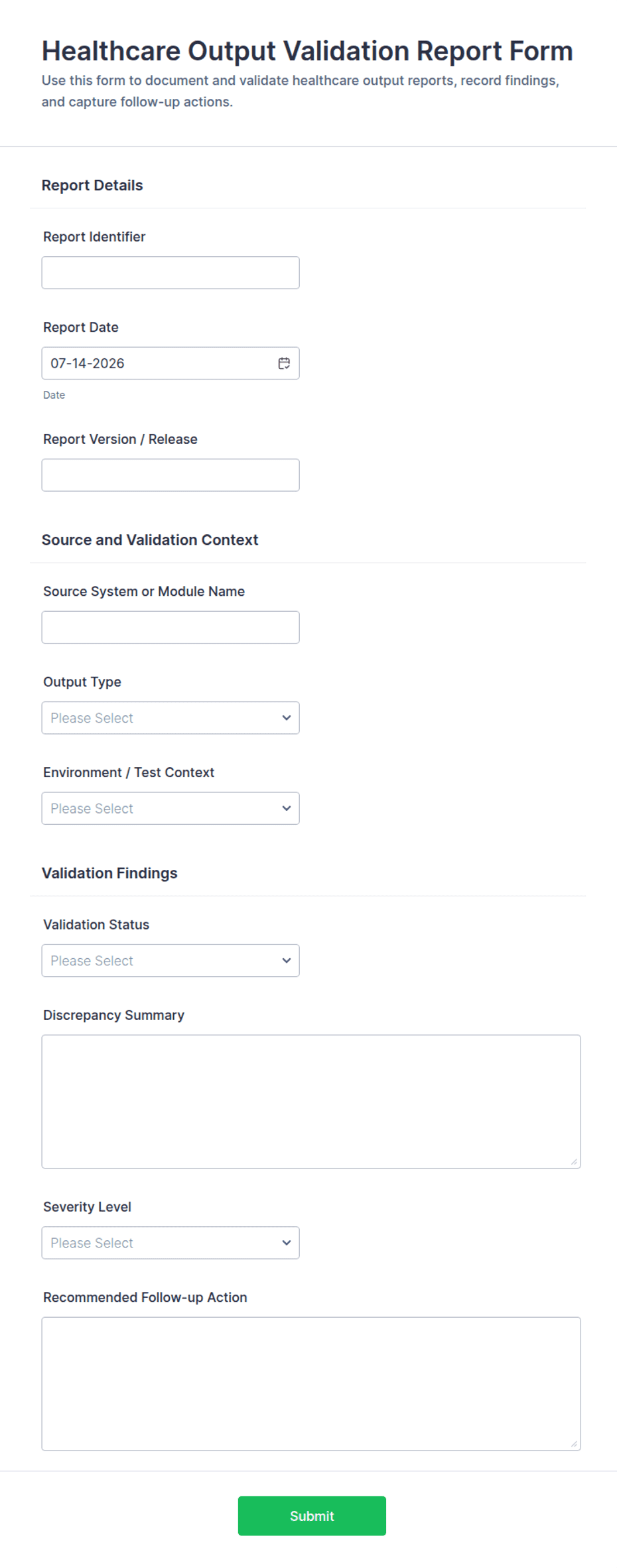Click the Validation Status chevron arrow
617x1568 pixels.
click(287, 960)
